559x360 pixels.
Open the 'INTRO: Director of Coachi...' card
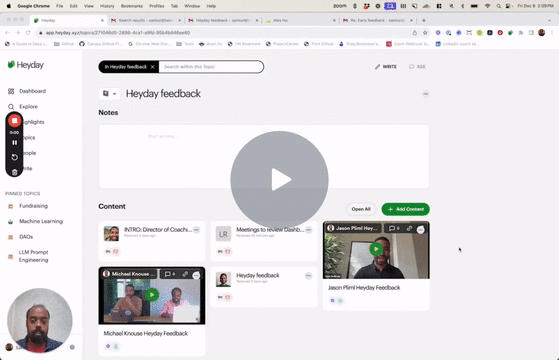pyautogui.click(x=152, y=241)
